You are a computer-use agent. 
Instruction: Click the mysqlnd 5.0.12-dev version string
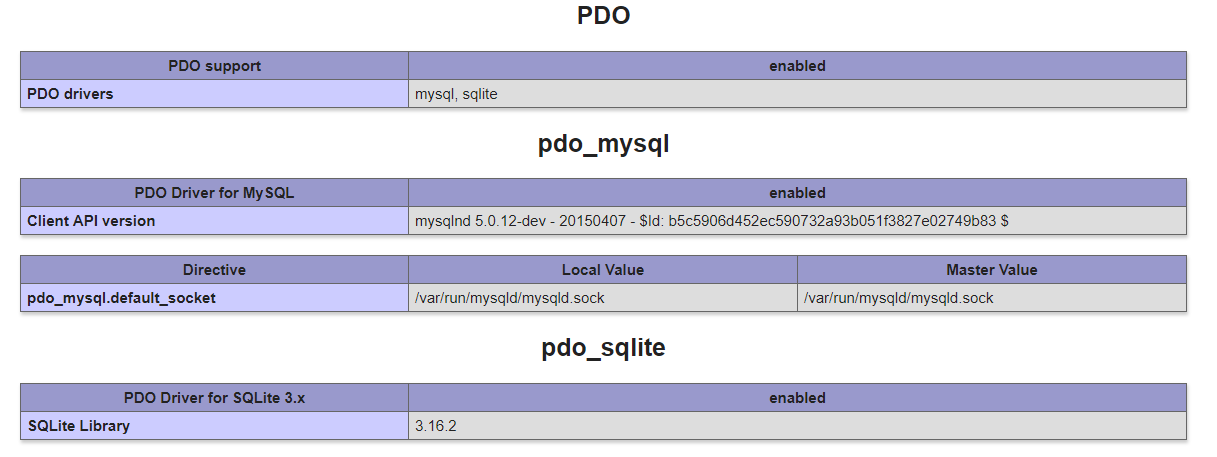click(711, 221)
